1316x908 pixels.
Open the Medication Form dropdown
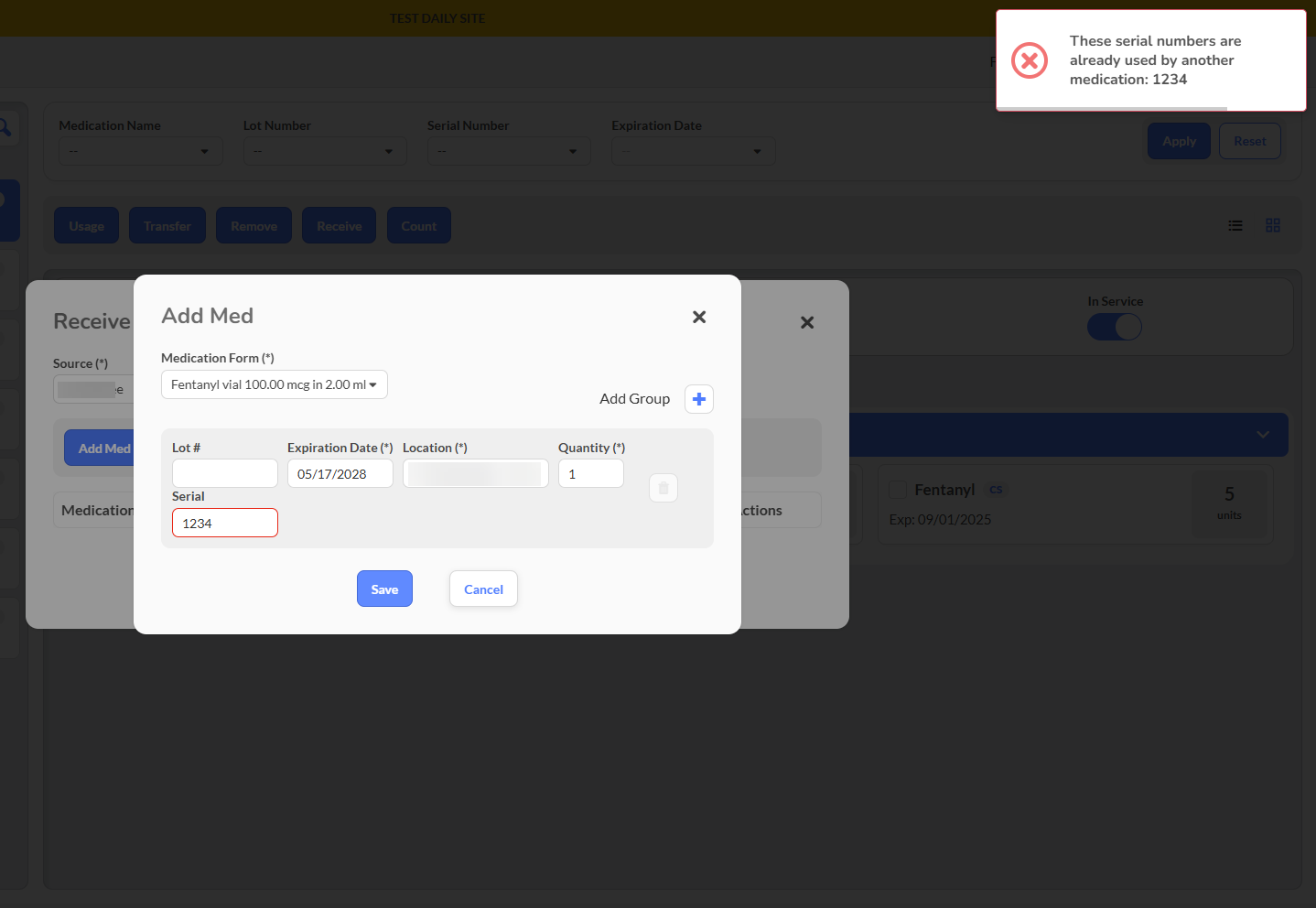click(275, 384)
